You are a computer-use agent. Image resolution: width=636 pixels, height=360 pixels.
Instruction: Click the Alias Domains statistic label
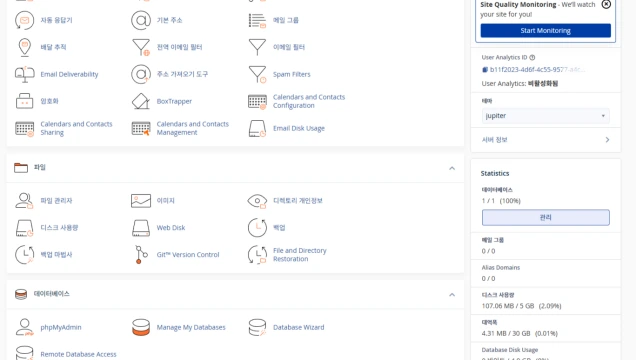pyautogui.click(x=501, y=268)
